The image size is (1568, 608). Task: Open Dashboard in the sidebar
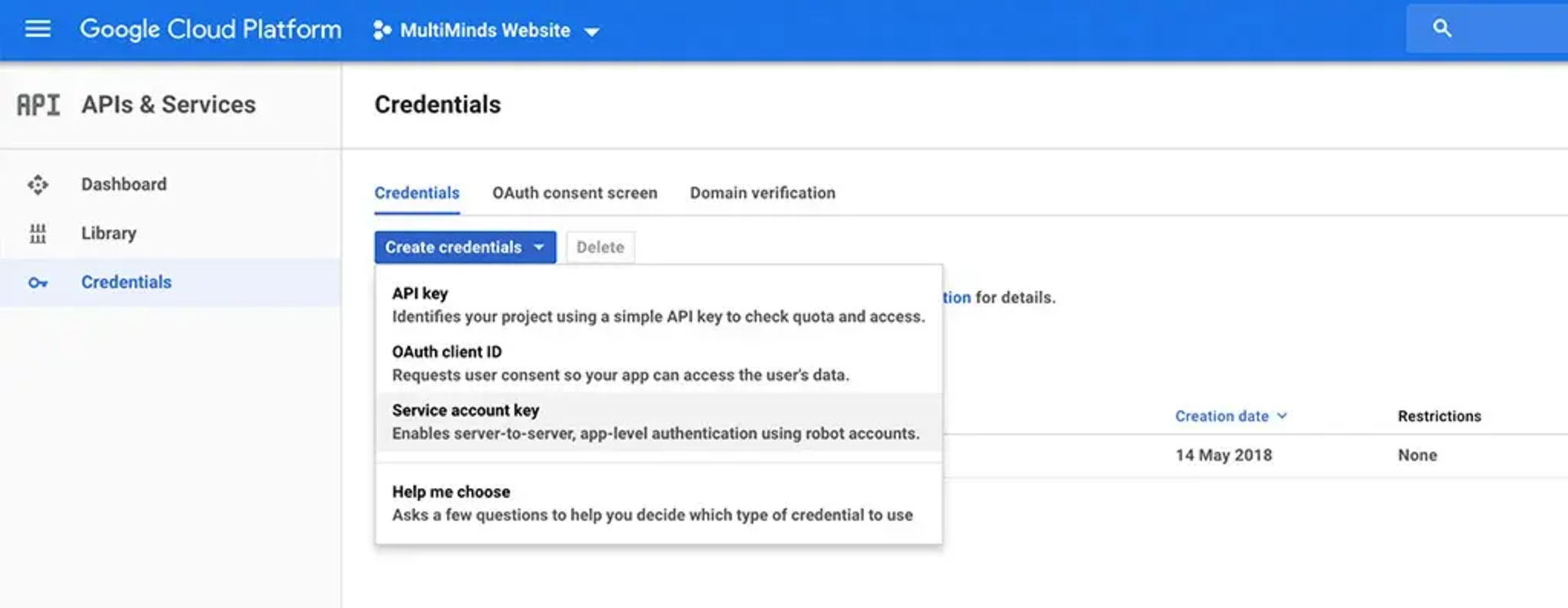(x=123, y=185)
